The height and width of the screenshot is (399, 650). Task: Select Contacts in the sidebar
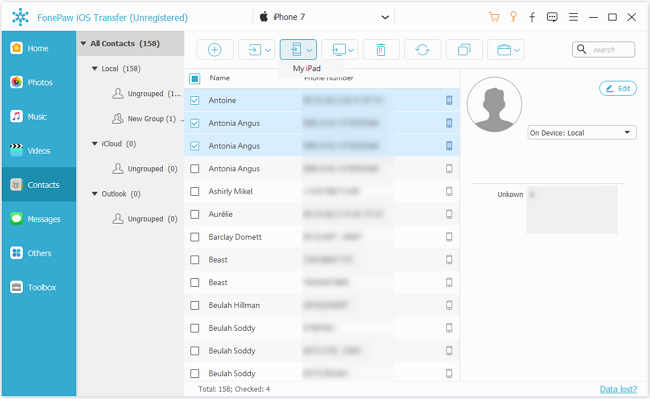[x=39, y=185]
